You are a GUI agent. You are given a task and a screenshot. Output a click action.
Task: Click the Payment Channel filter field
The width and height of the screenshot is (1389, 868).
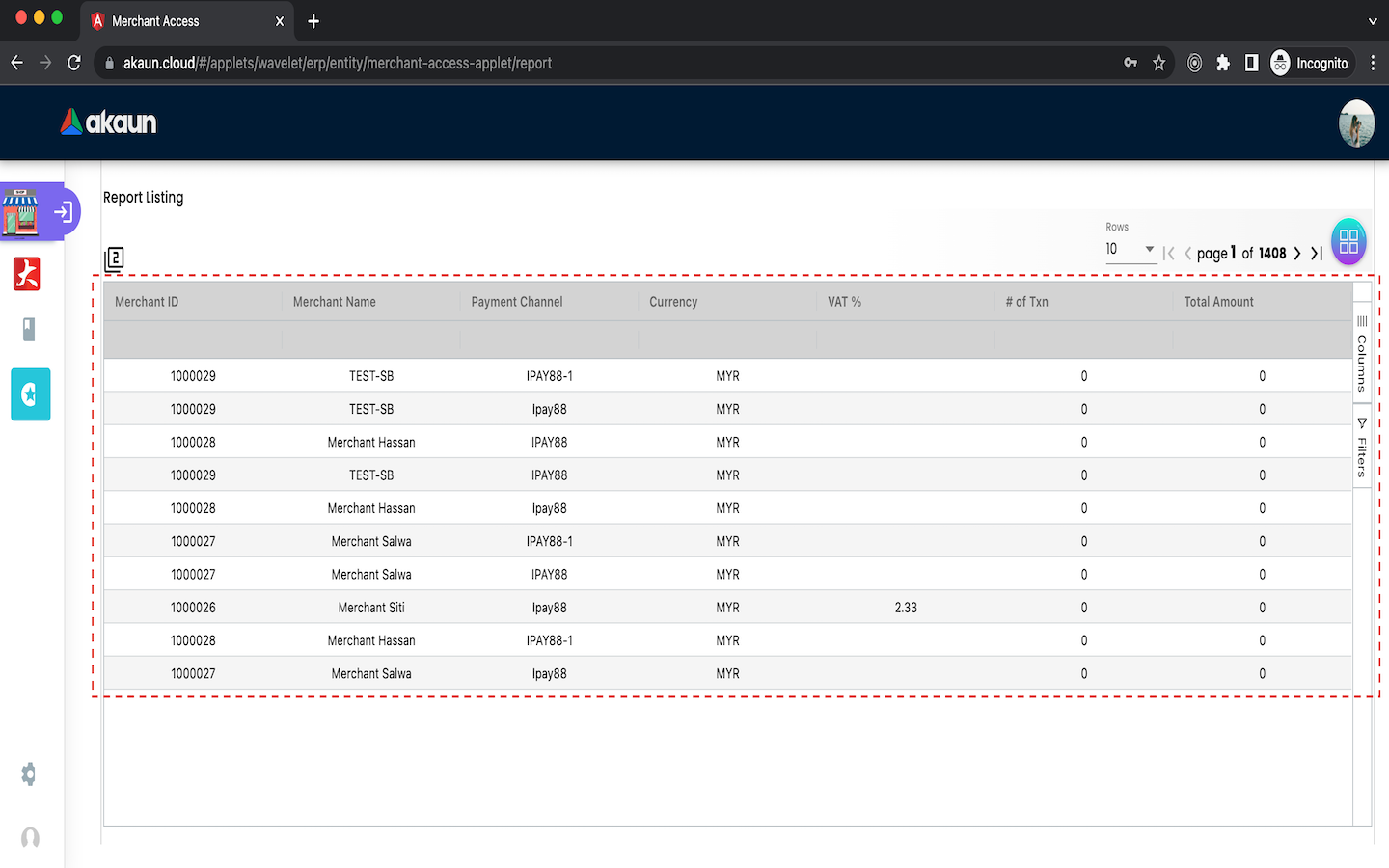click(x=548, y=339)
